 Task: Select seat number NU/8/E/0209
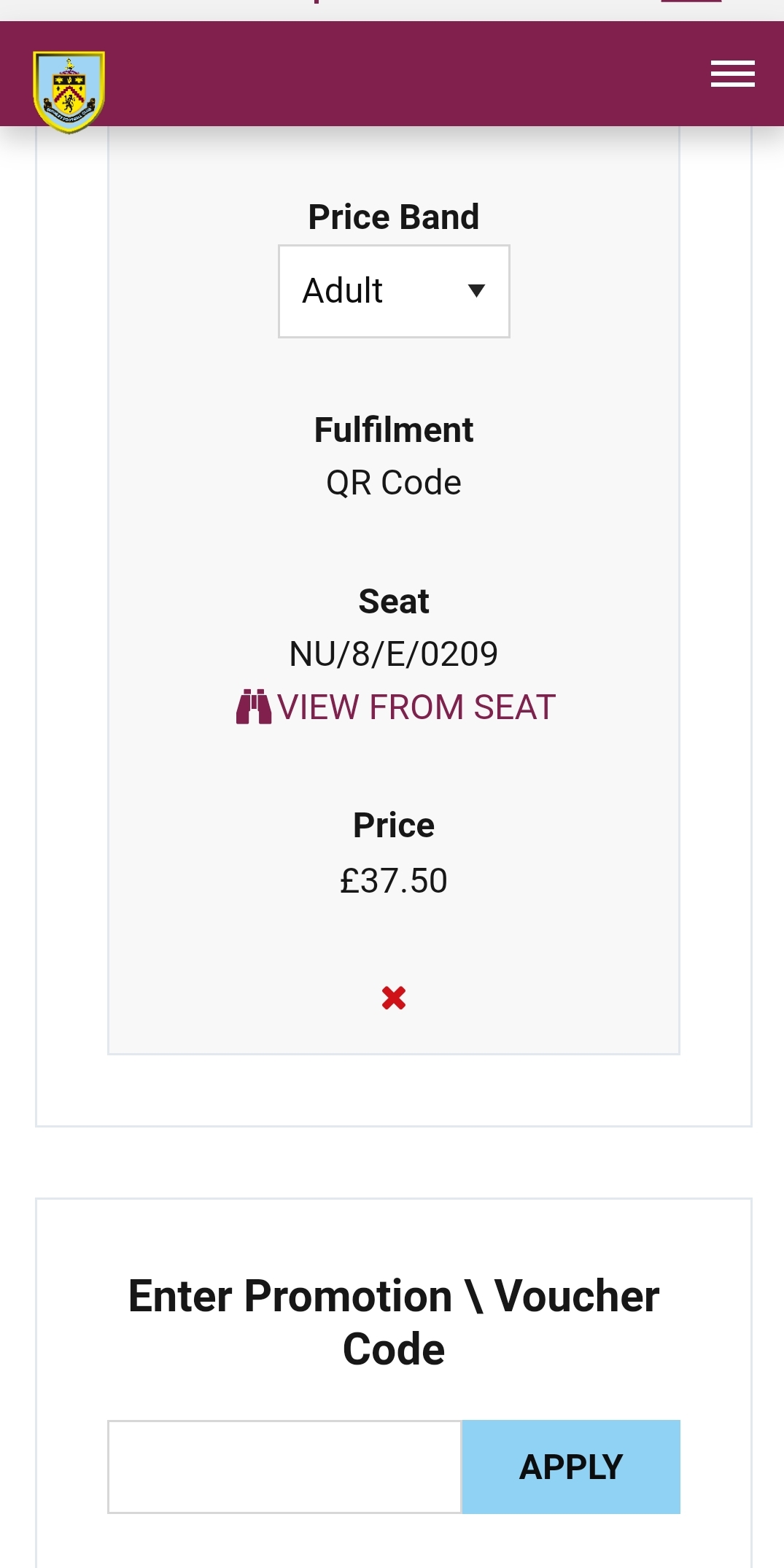394,653
